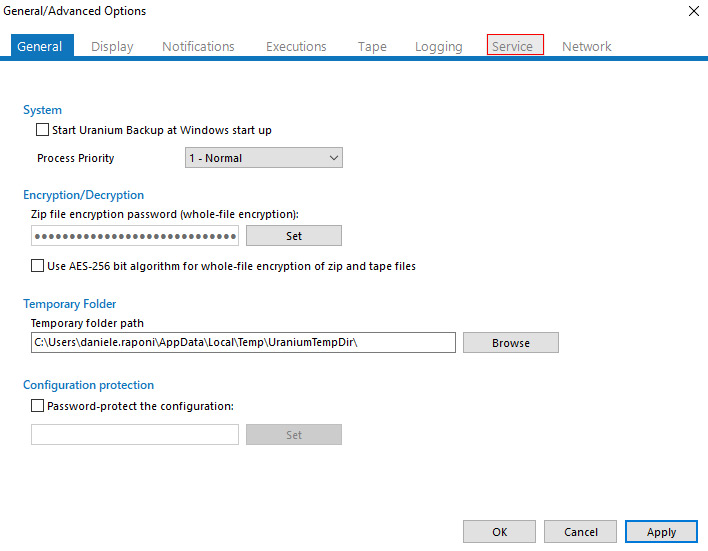Viewport: 708px width, 551px height.
Task: Open the Display tab
Action: (x=112, y=46)
